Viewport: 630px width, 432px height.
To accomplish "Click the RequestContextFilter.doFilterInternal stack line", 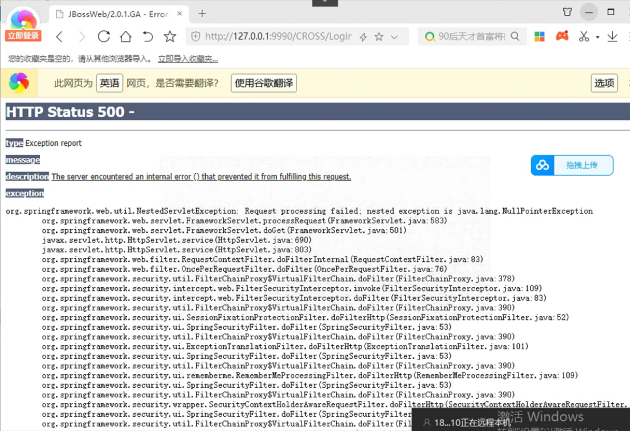I will 262,259.
